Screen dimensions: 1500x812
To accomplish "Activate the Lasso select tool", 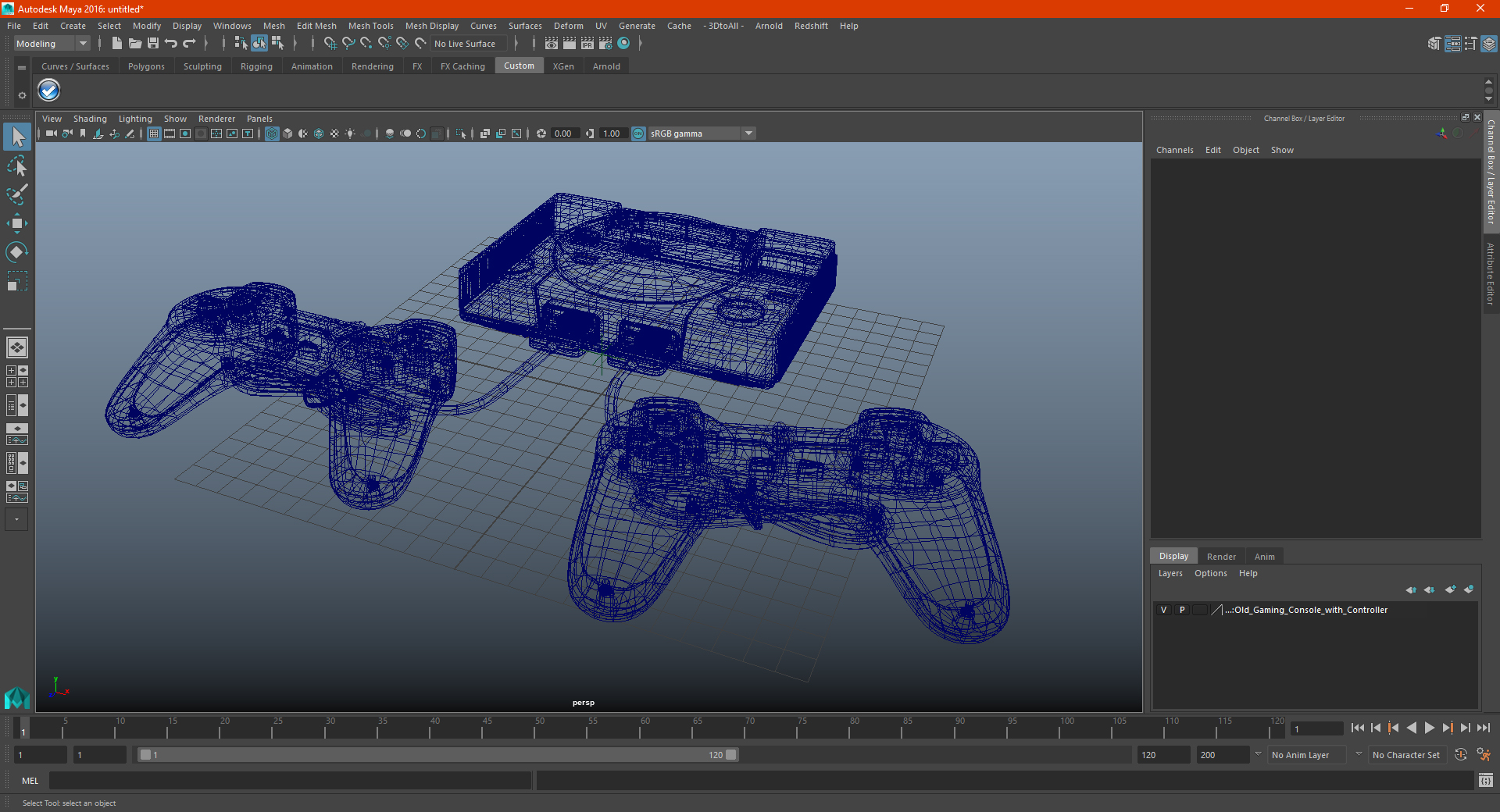I will 17,166.
